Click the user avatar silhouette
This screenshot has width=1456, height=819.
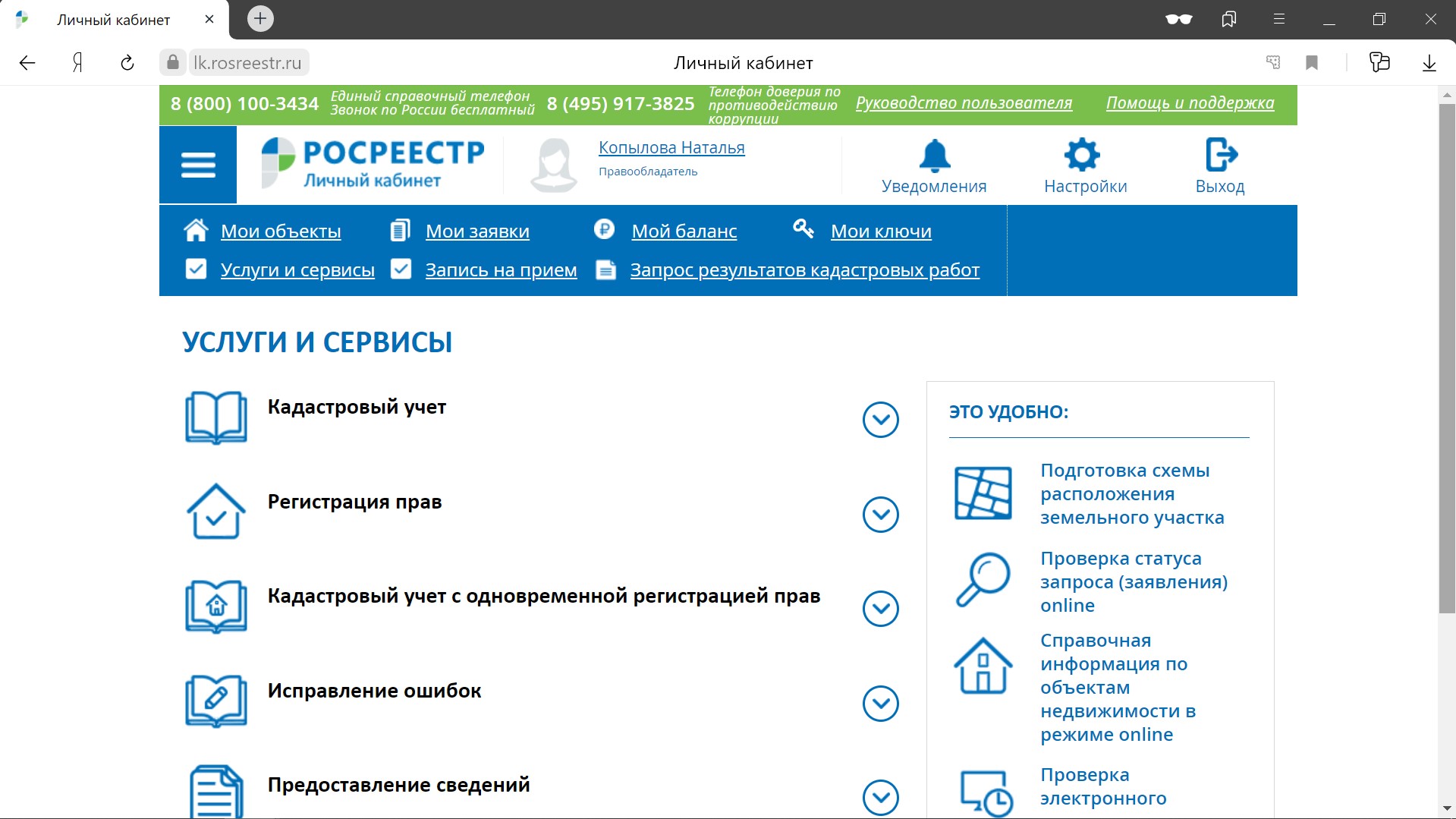pyautogui.click(x=554, y=165)
